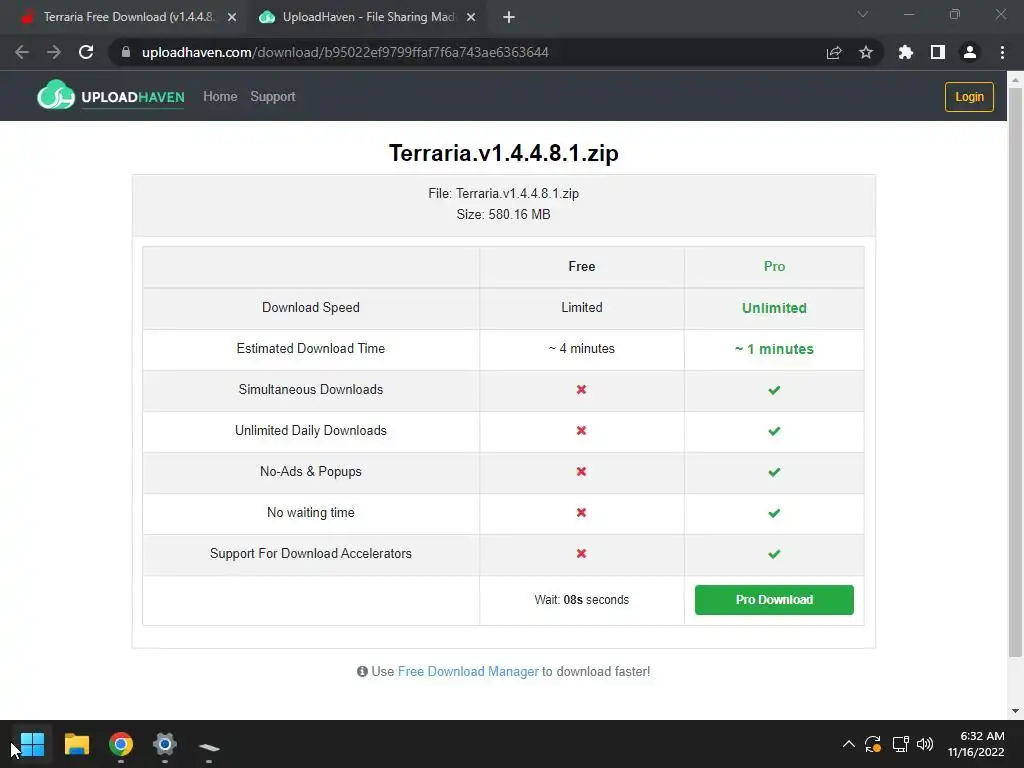Click the green 'Unlimited' speed value
This screenshot has height=768, width=1024.
[774, 308]
